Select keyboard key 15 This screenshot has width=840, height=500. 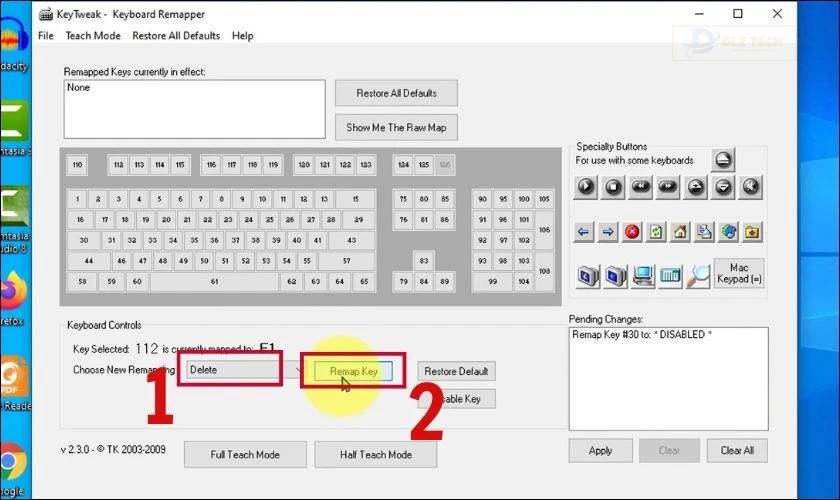[355, 199]
